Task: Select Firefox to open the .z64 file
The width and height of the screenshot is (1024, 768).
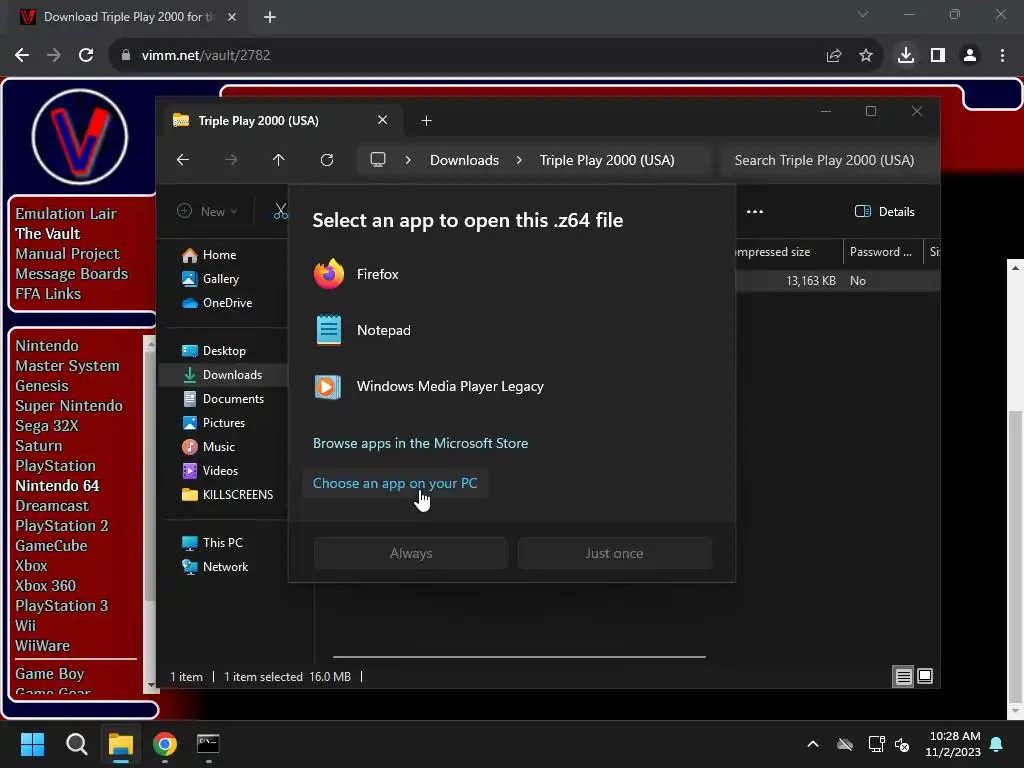Action: pyautogui.click(x=511, y=274)
